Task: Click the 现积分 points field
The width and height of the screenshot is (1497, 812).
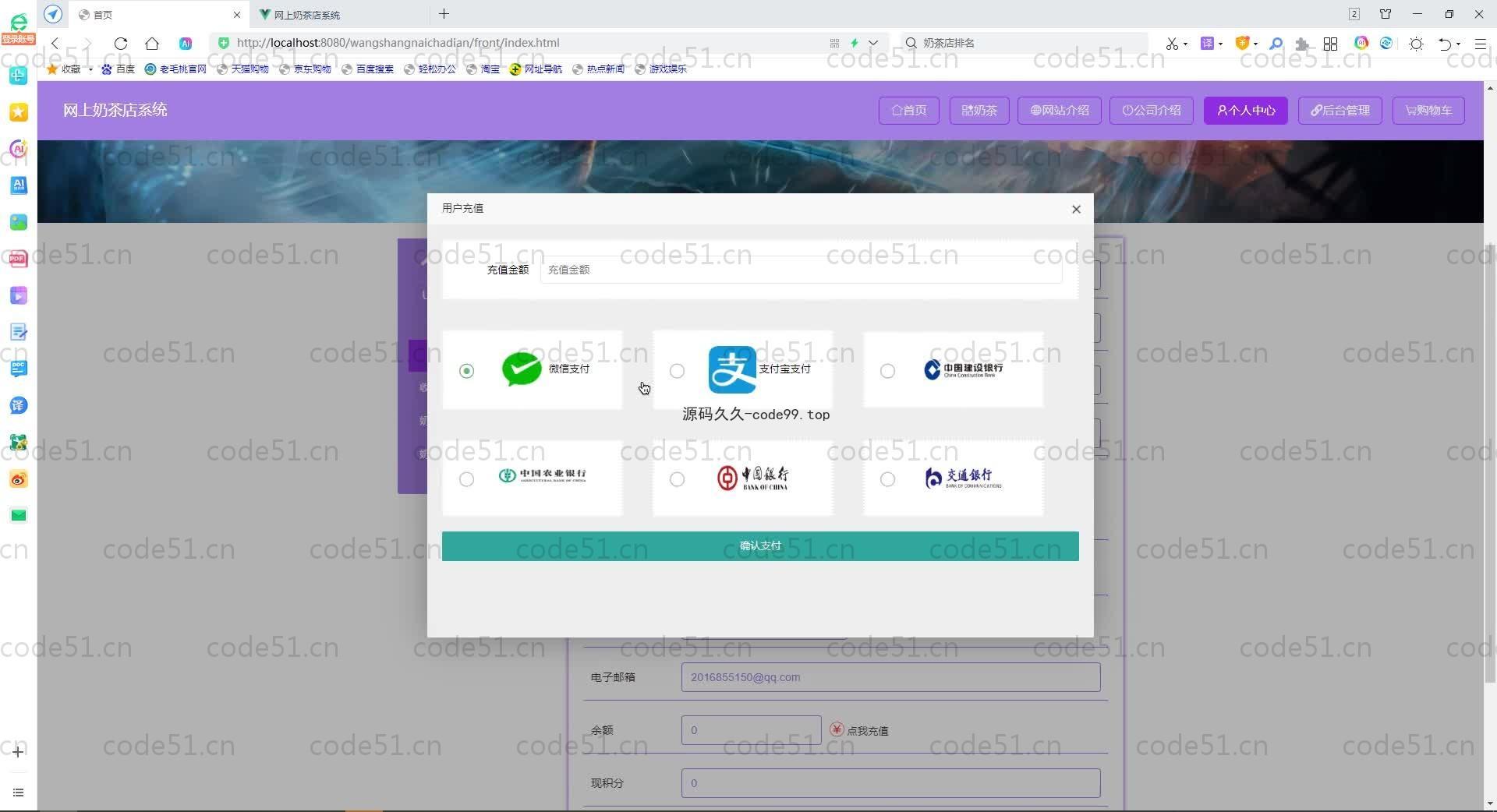Action: pos(890,783)
